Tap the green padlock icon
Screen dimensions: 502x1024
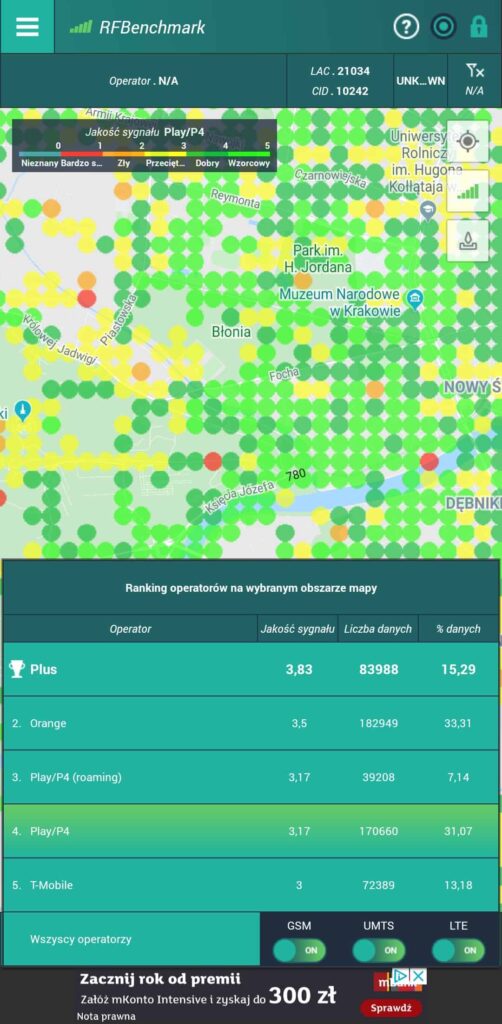[x=479, y=27]
